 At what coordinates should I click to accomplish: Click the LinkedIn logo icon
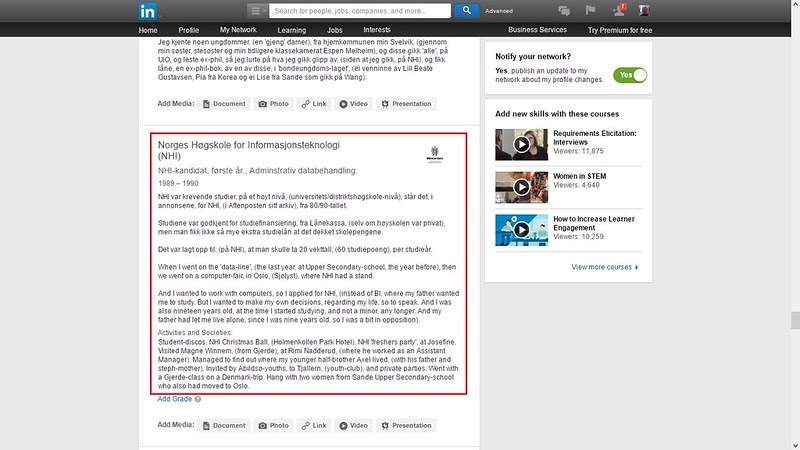coord(147,11)
